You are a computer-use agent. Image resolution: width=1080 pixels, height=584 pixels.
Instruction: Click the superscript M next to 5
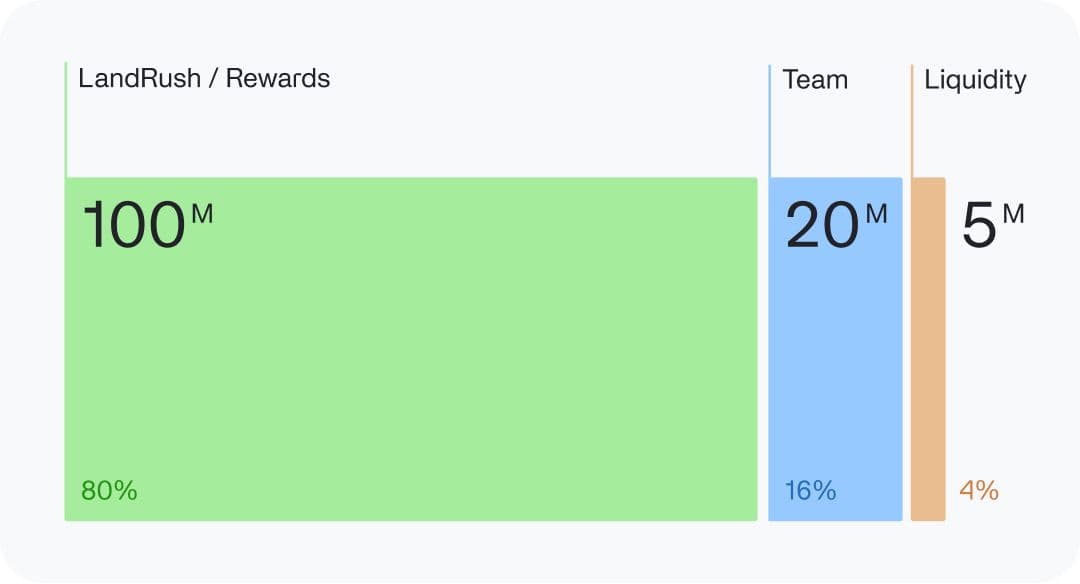click(x=1013, y=213)
